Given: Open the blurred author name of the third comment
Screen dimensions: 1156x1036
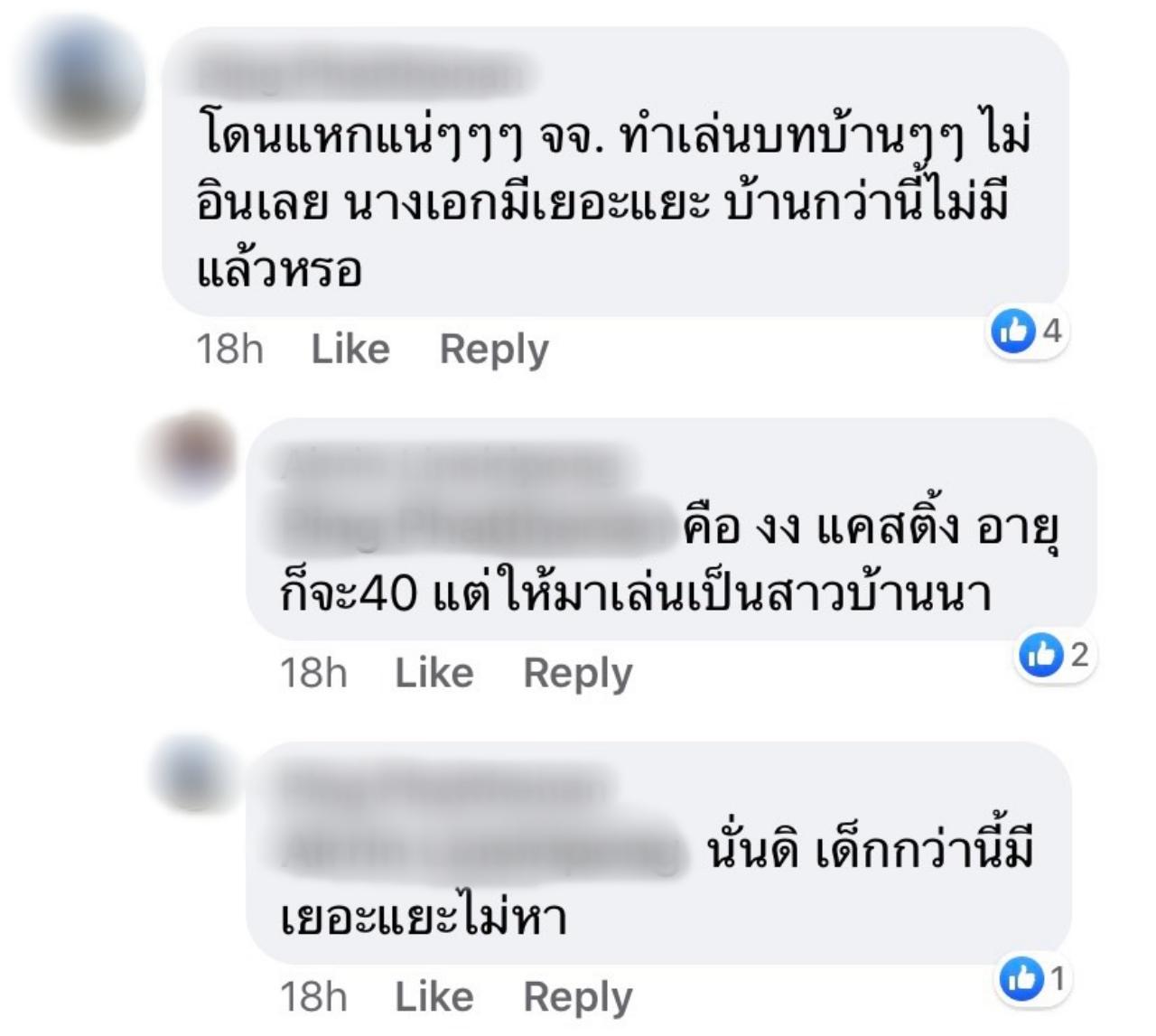Looking at the screenshot, I should coord(443,789).
